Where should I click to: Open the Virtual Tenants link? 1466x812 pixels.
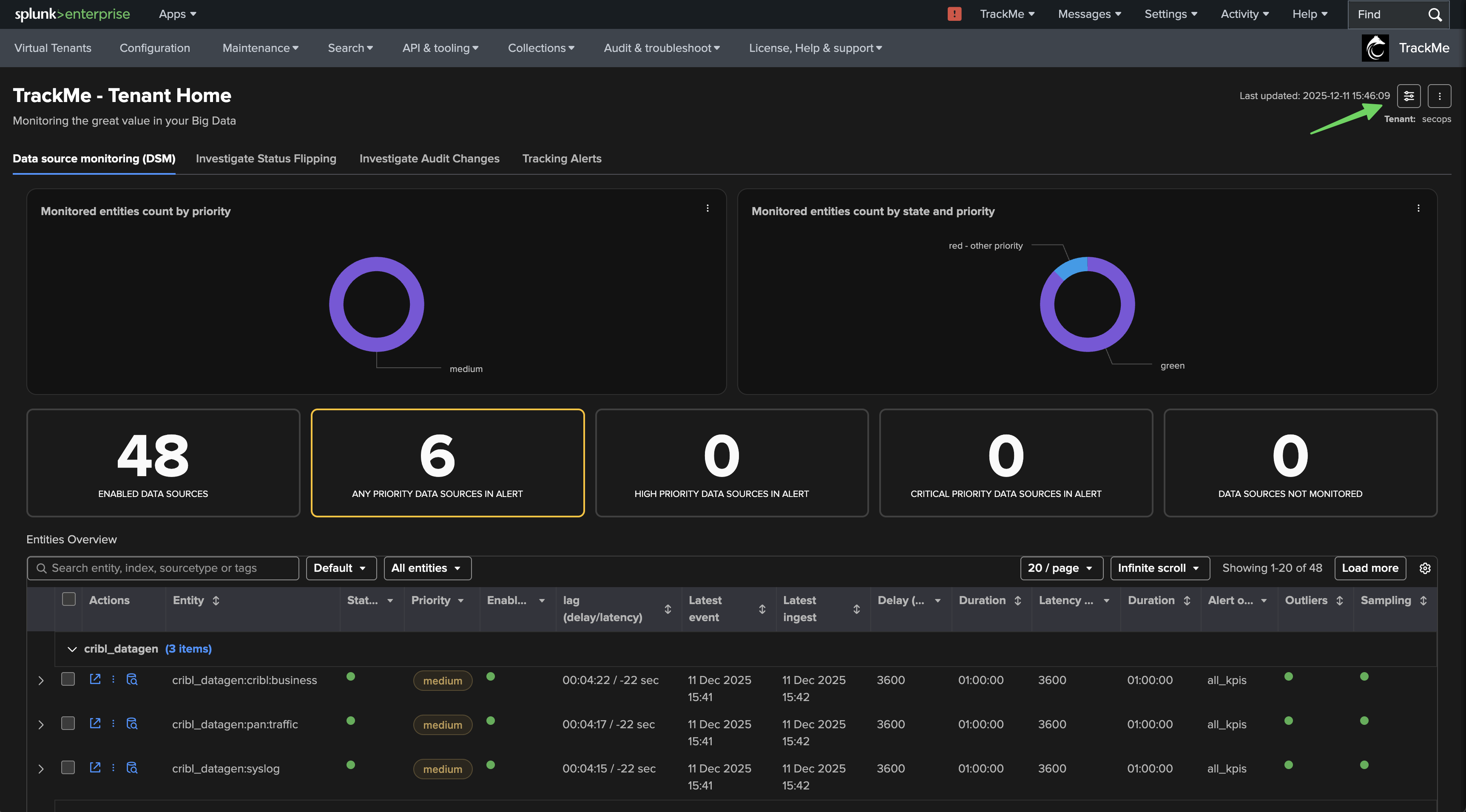click(53, 48)
